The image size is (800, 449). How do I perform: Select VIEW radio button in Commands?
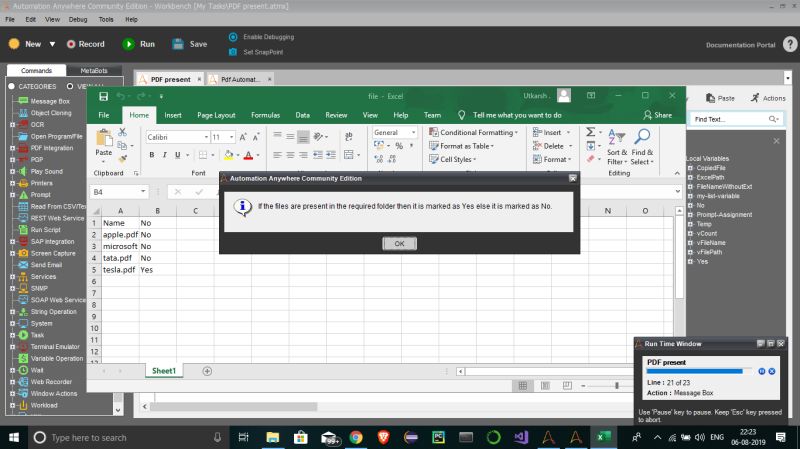70,86
